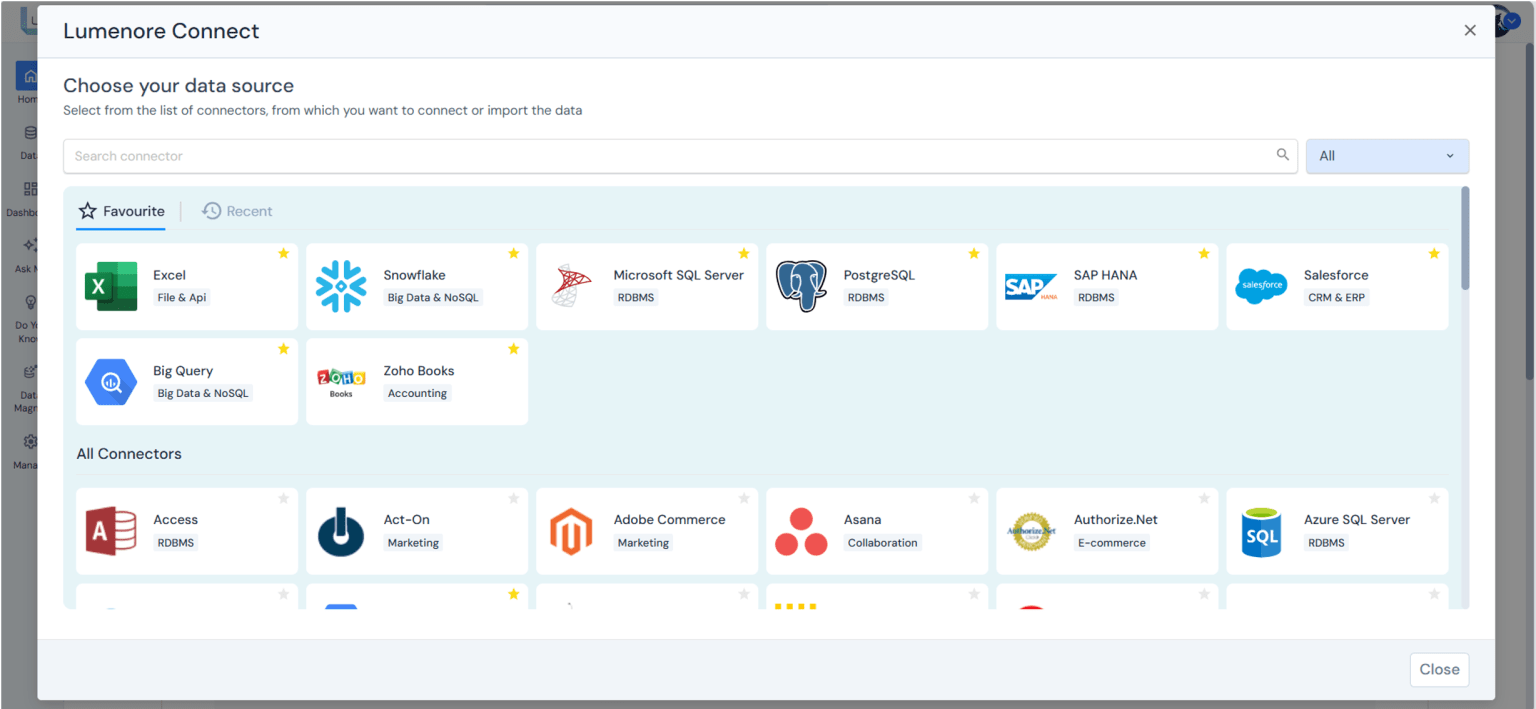Open Home from the left sidebar
Screen dimensions: 1536x709
tap(29, 78)
